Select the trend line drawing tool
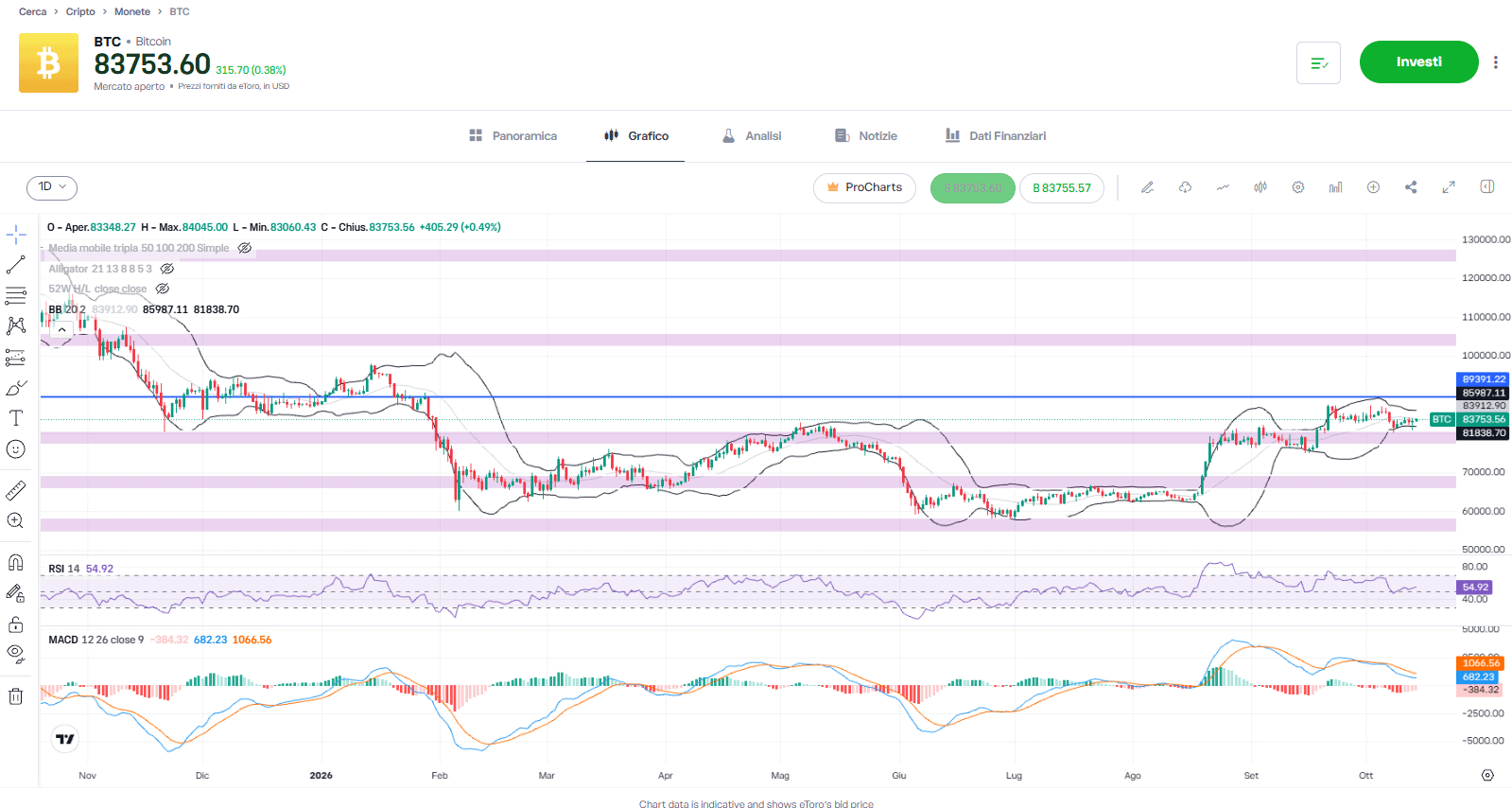 16,265
